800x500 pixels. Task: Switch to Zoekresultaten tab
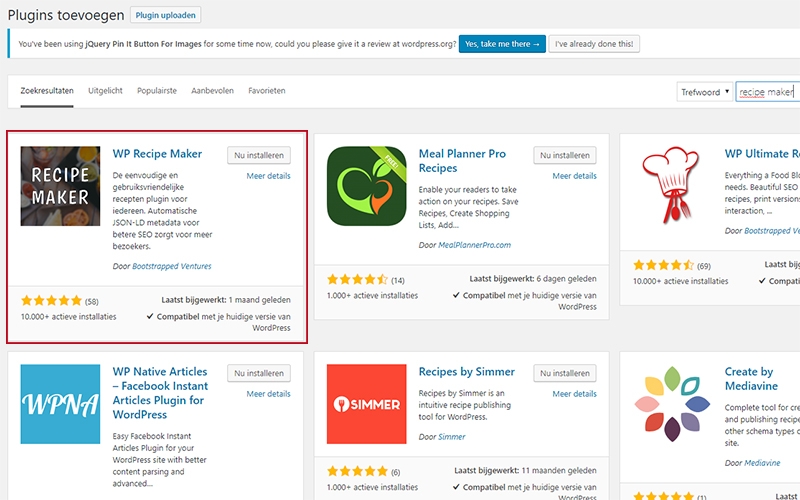tap(47, 91)
